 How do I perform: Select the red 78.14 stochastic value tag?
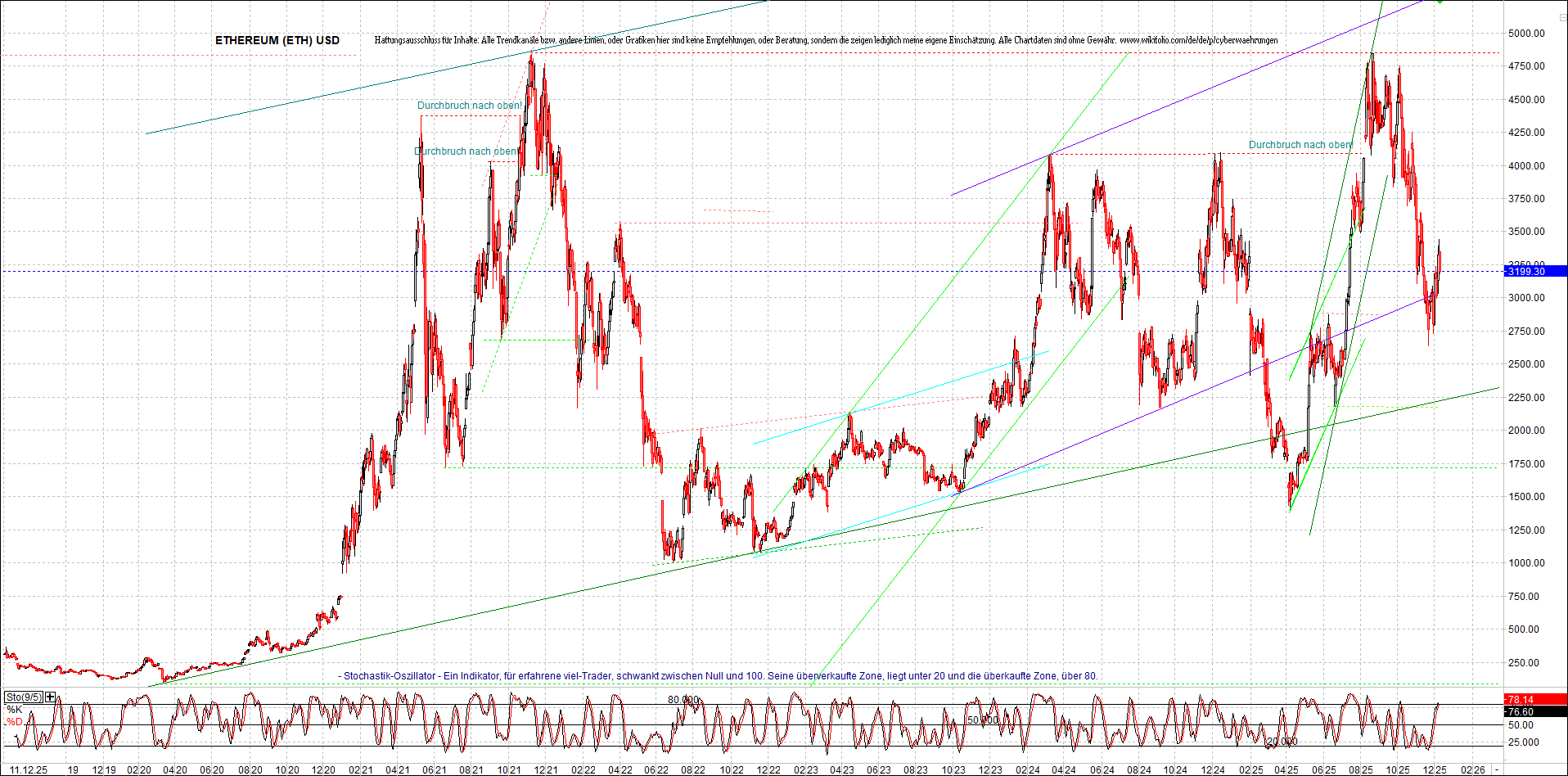[x=1535, y=699]
